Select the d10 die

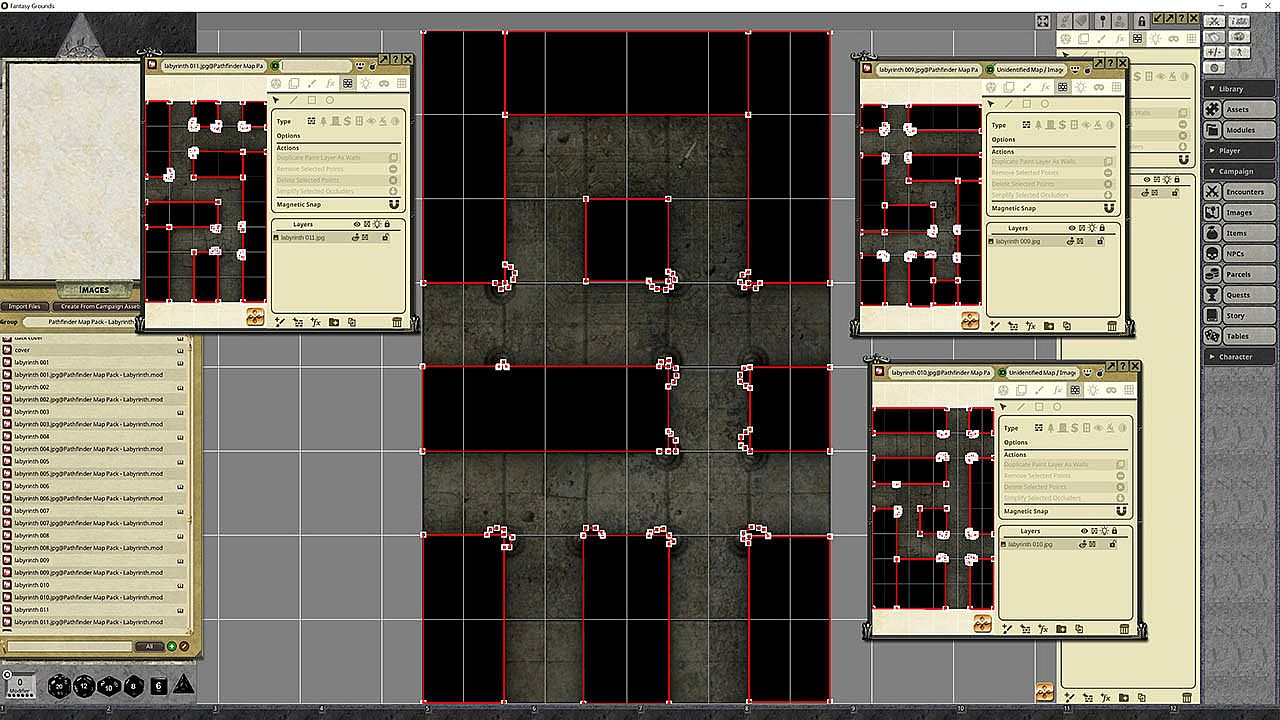pos(109,686)
